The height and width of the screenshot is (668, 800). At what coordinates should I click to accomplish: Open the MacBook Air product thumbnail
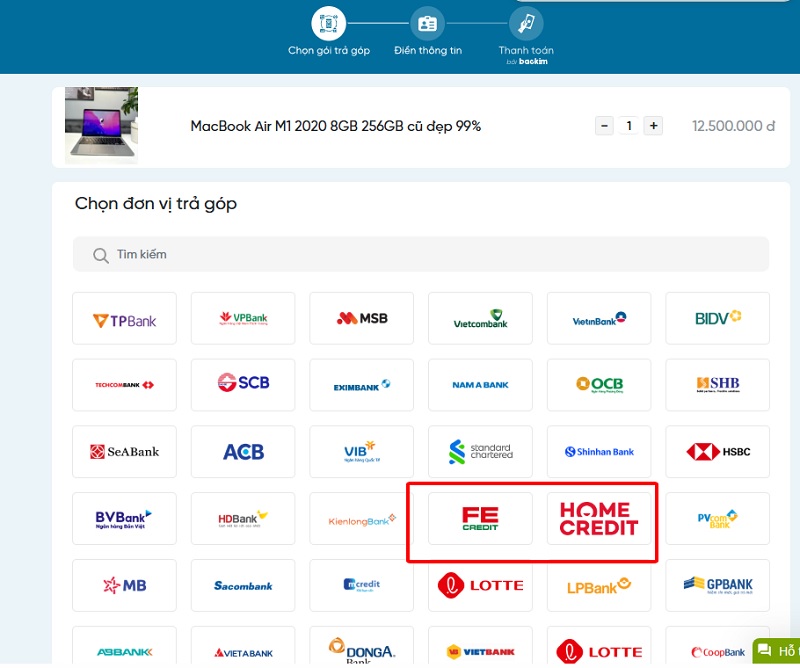click(101, 125)
